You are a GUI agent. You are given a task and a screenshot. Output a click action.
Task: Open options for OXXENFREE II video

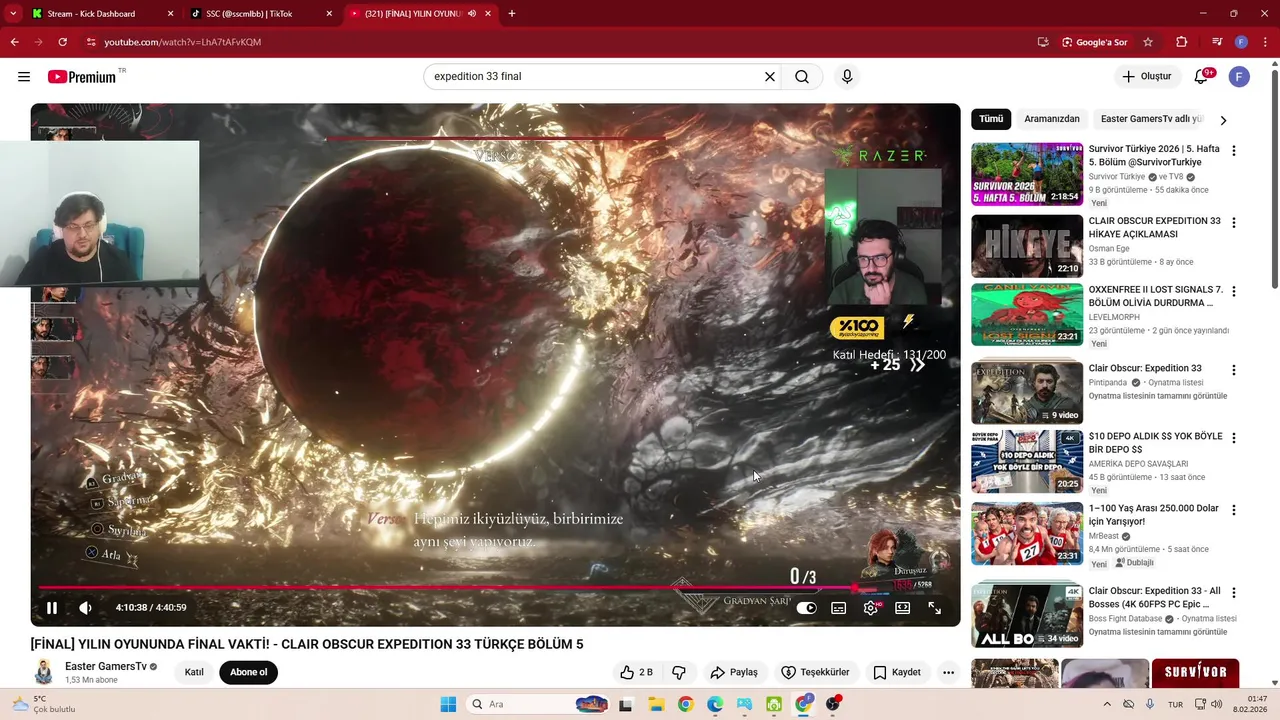pyautogui.click(x=1233, y=291)
